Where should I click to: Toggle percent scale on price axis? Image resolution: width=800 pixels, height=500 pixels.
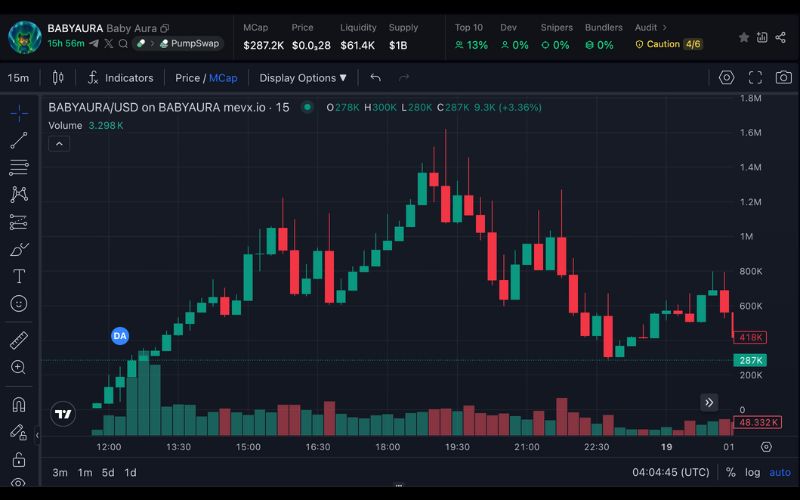(731, 472)
